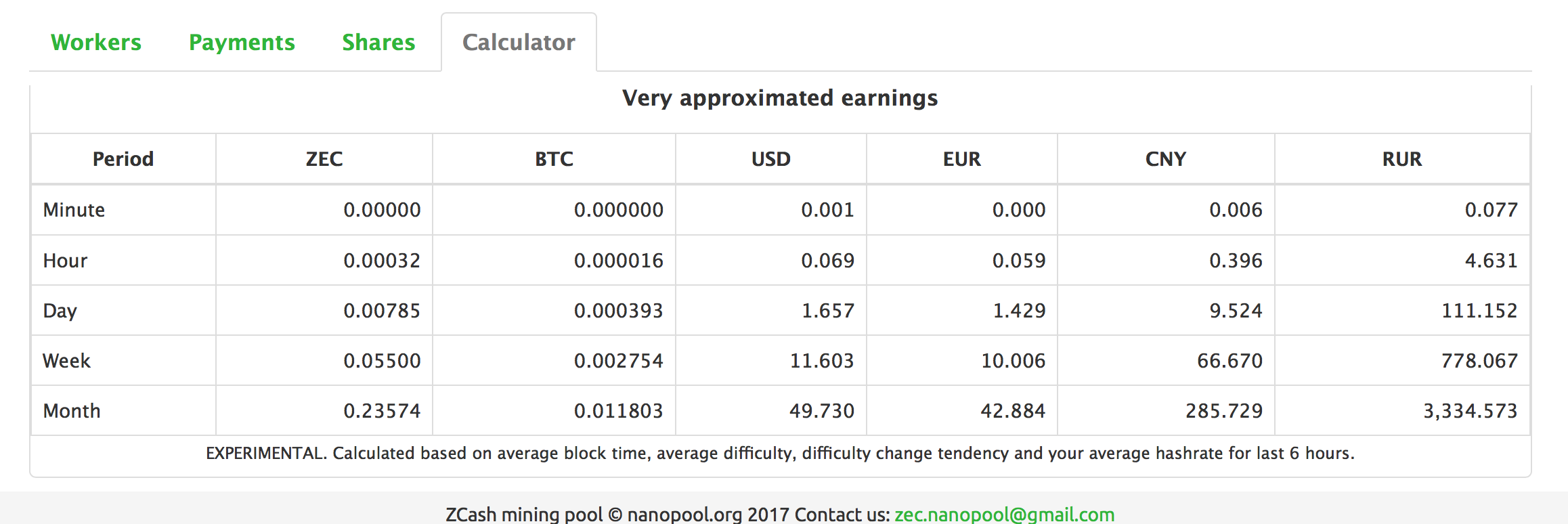
Task: Switch to the Payments tab
Action: (242, 42)
